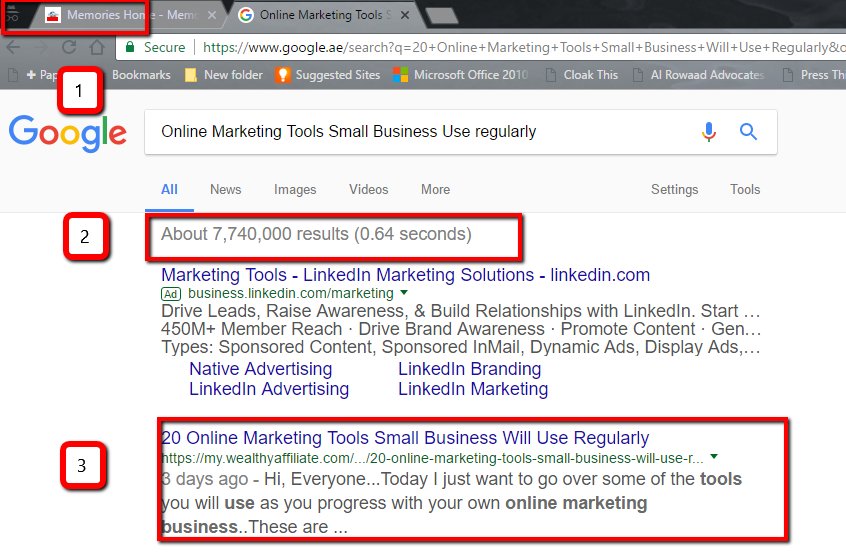Open the New folder bookmark
Image resolution: width=846 pixels, height=552 pixels.
(x=223, y=75)
